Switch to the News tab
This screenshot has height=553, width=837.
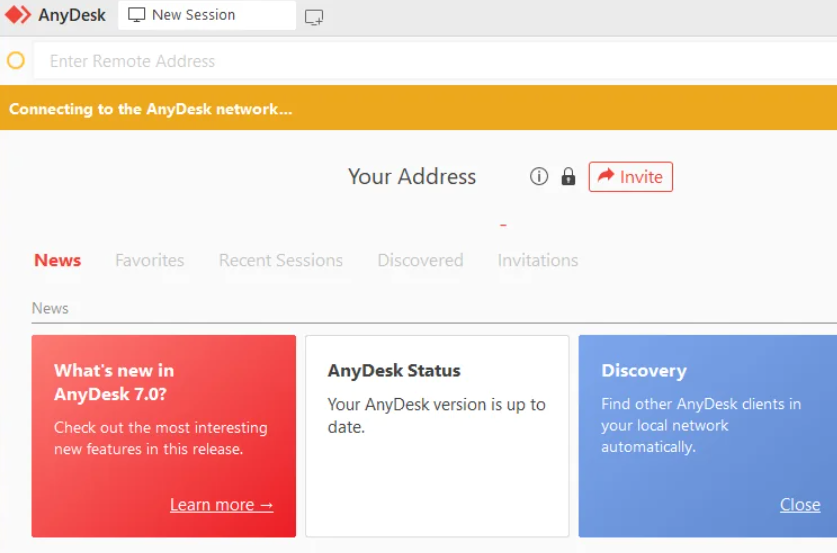point(58,260)
